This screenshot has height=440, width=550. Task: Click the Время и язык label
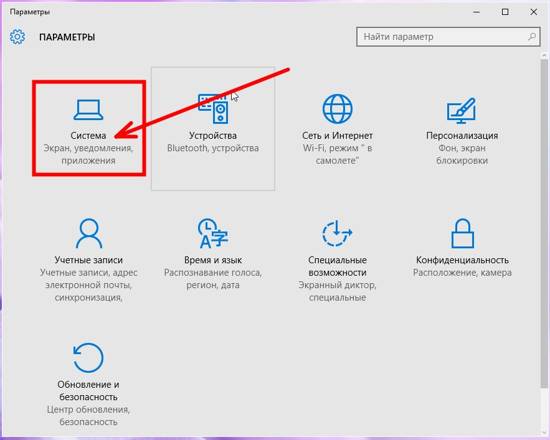(x=213, y=260)
